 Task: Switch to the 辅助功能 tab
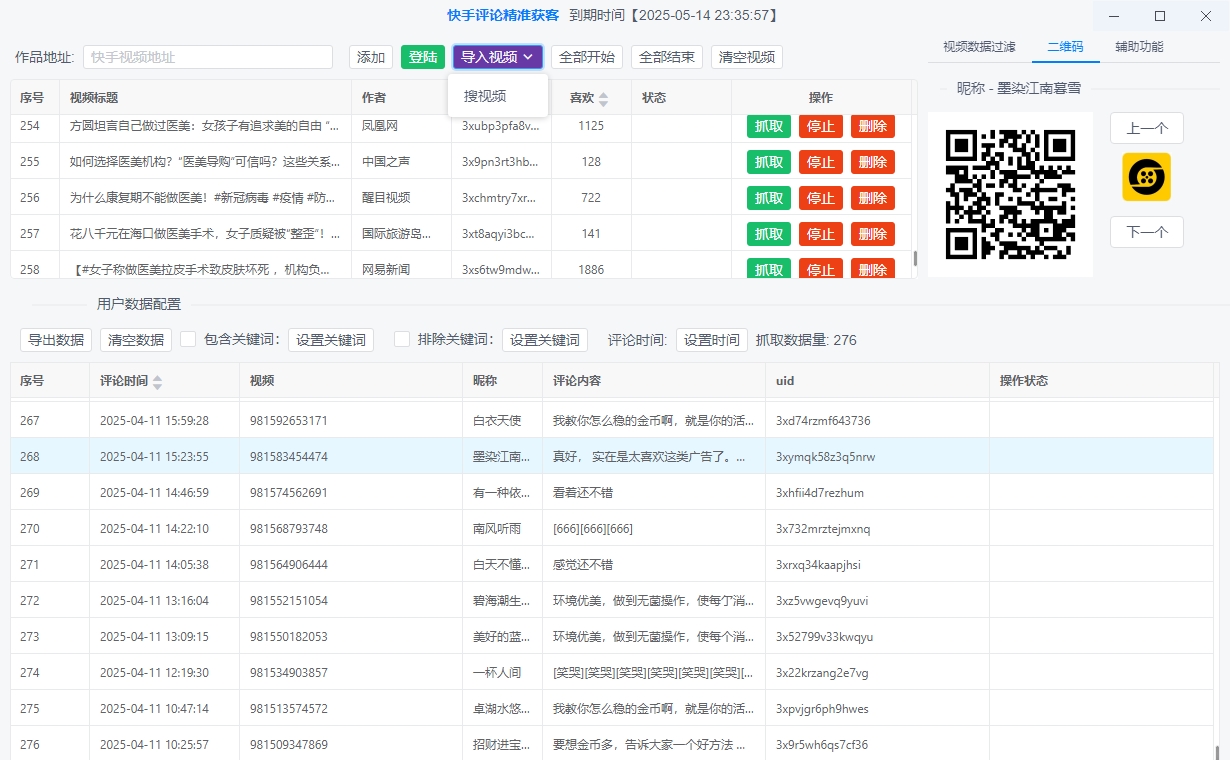click(1139, 46)
